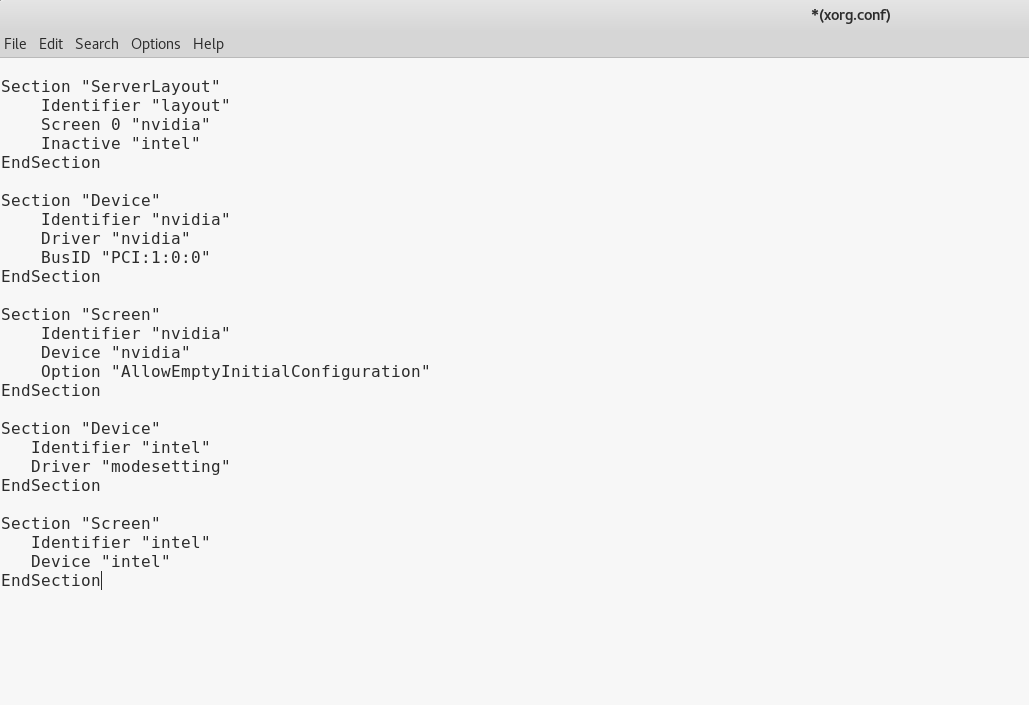Click the AllowEmptyInitialConfiguration option text
1029x705 pixels.
271,372
